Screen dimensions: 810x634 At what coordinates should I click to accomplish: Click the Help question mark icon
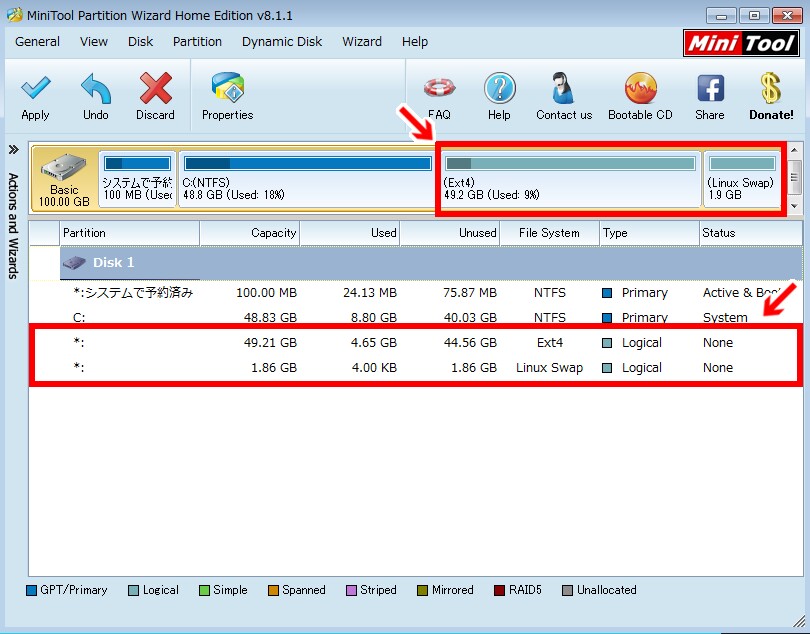[500, 88]
